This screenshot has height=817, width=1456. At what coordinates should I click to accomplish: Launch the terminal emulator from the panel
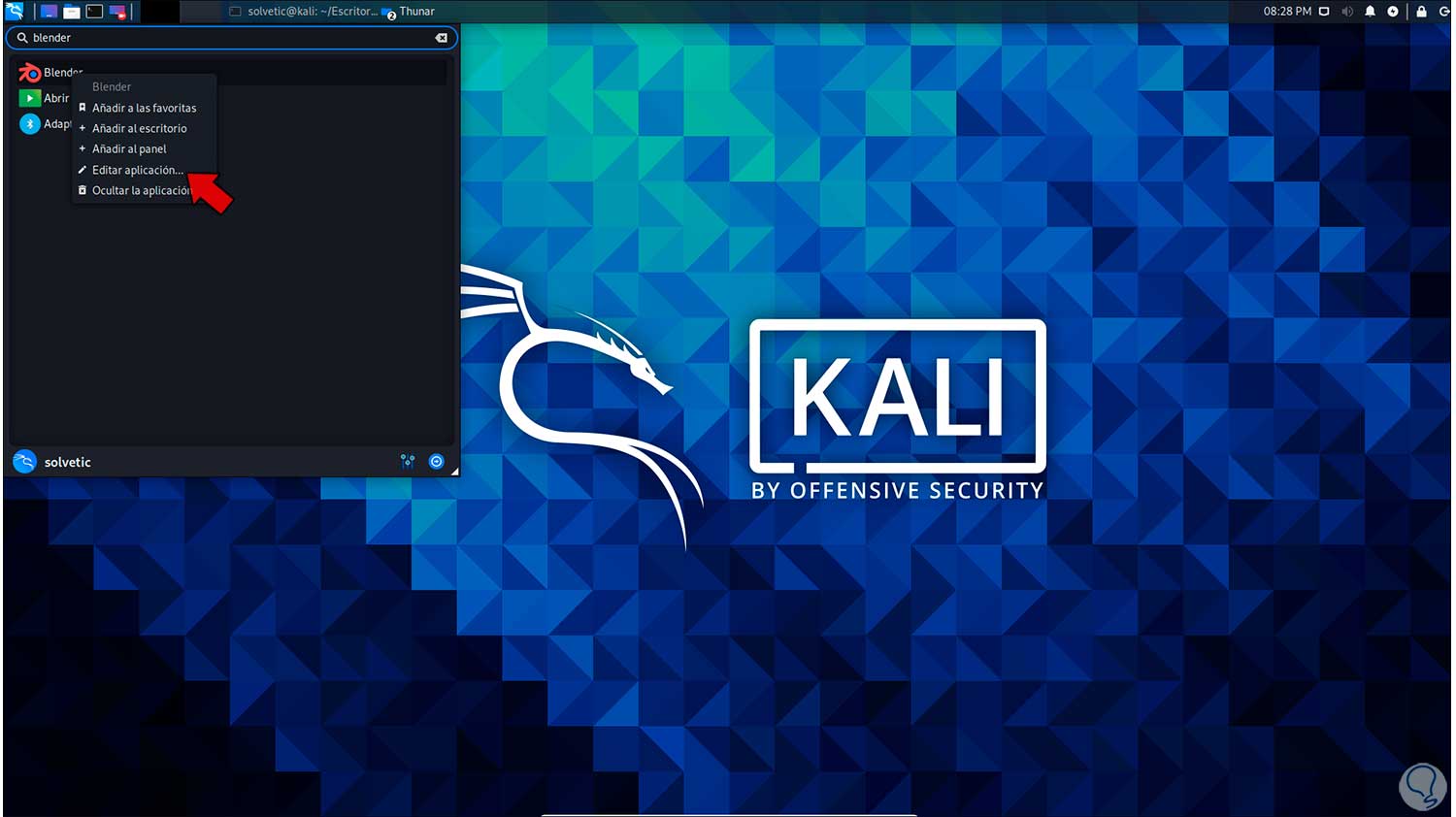(x=94, y=12)
